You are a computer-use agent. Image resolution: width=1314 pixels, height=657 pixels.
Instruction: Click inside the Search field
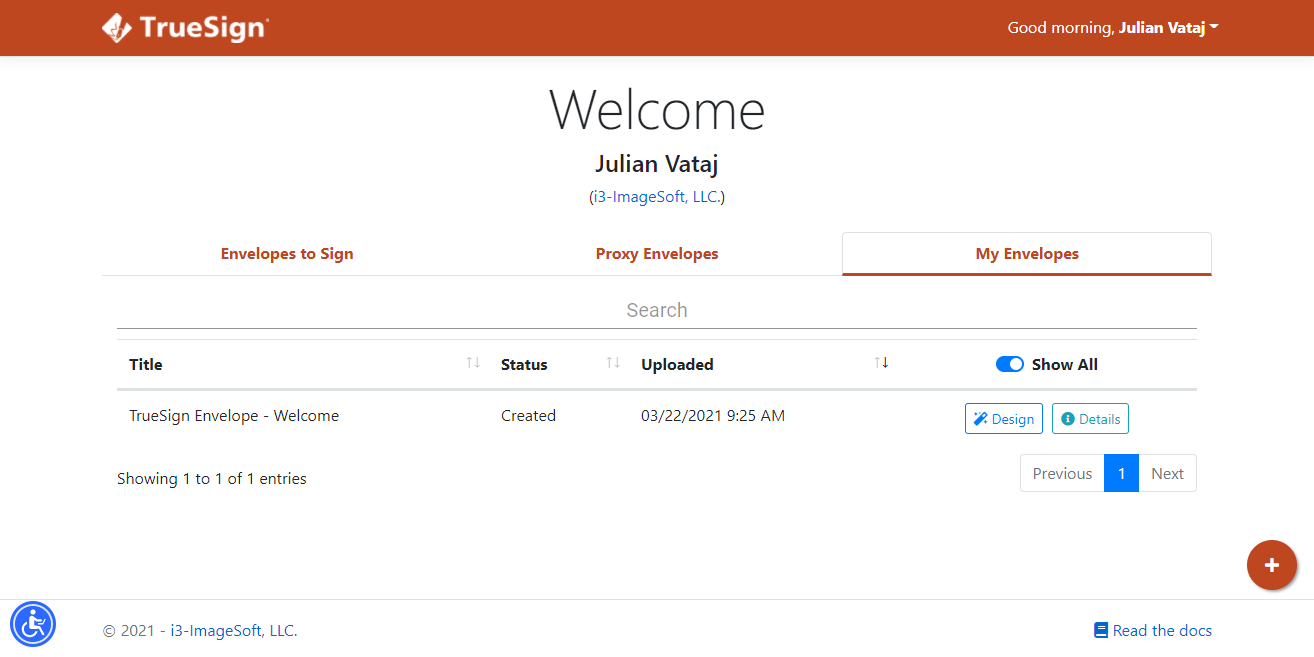656,310
